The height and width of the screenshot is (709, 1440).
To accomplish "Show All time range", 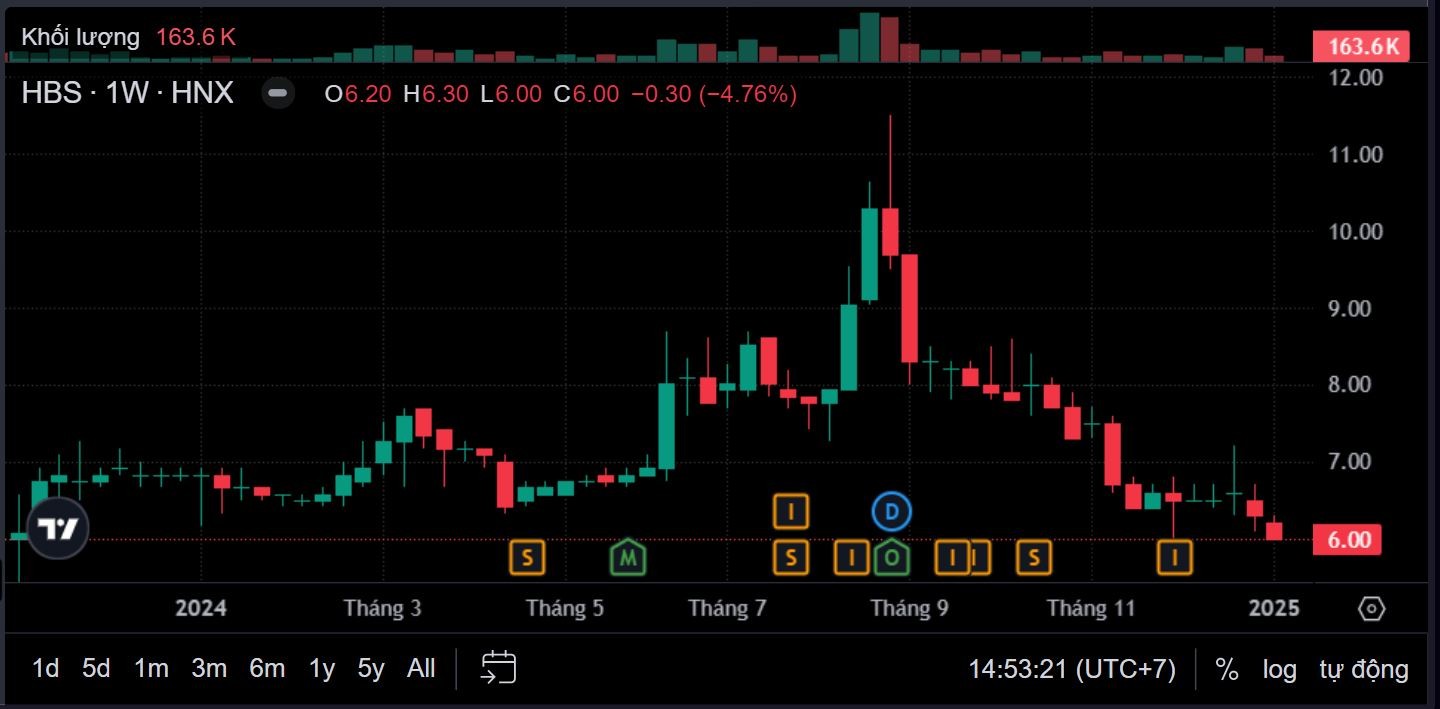I will 422,668.
